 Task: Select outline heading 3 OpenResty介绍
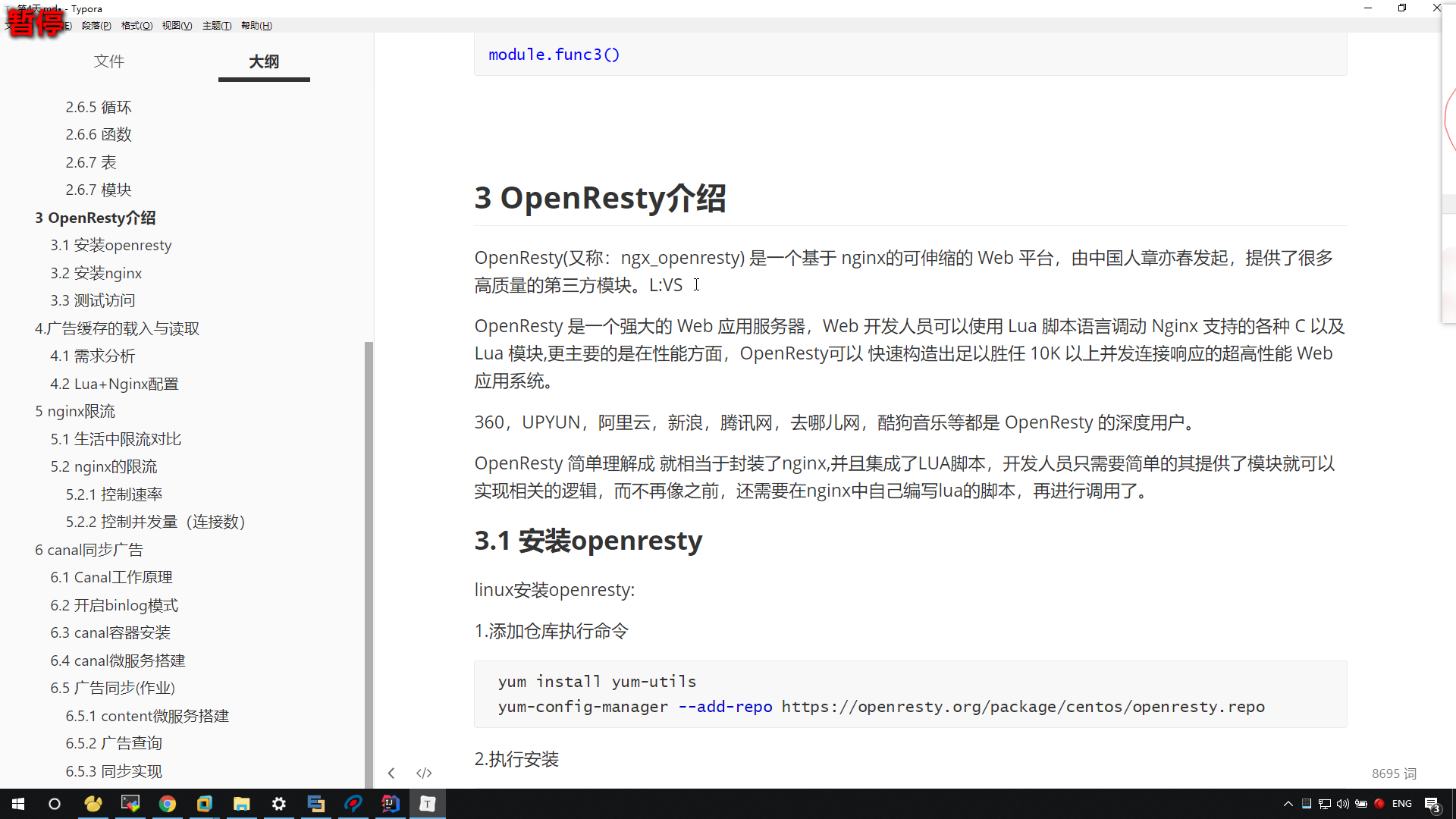(x=96, y=218)
